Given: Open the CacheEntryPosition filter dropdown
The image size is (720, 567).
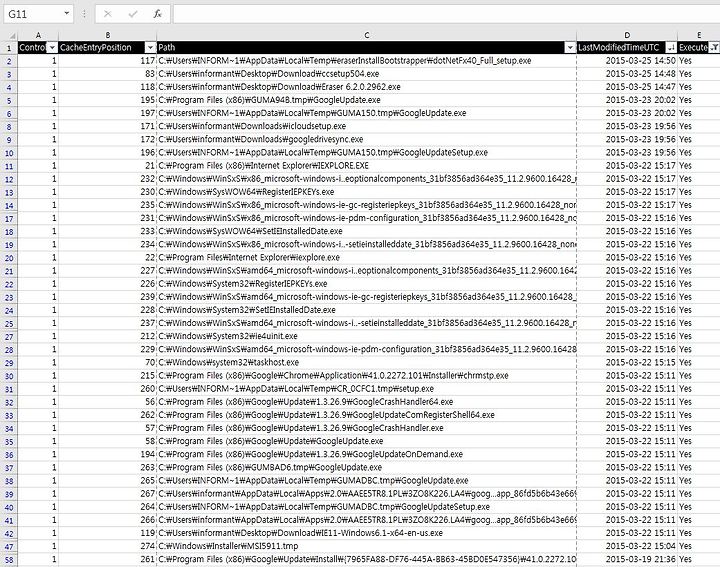Looking at the screenshot, I should coord(150,47).
